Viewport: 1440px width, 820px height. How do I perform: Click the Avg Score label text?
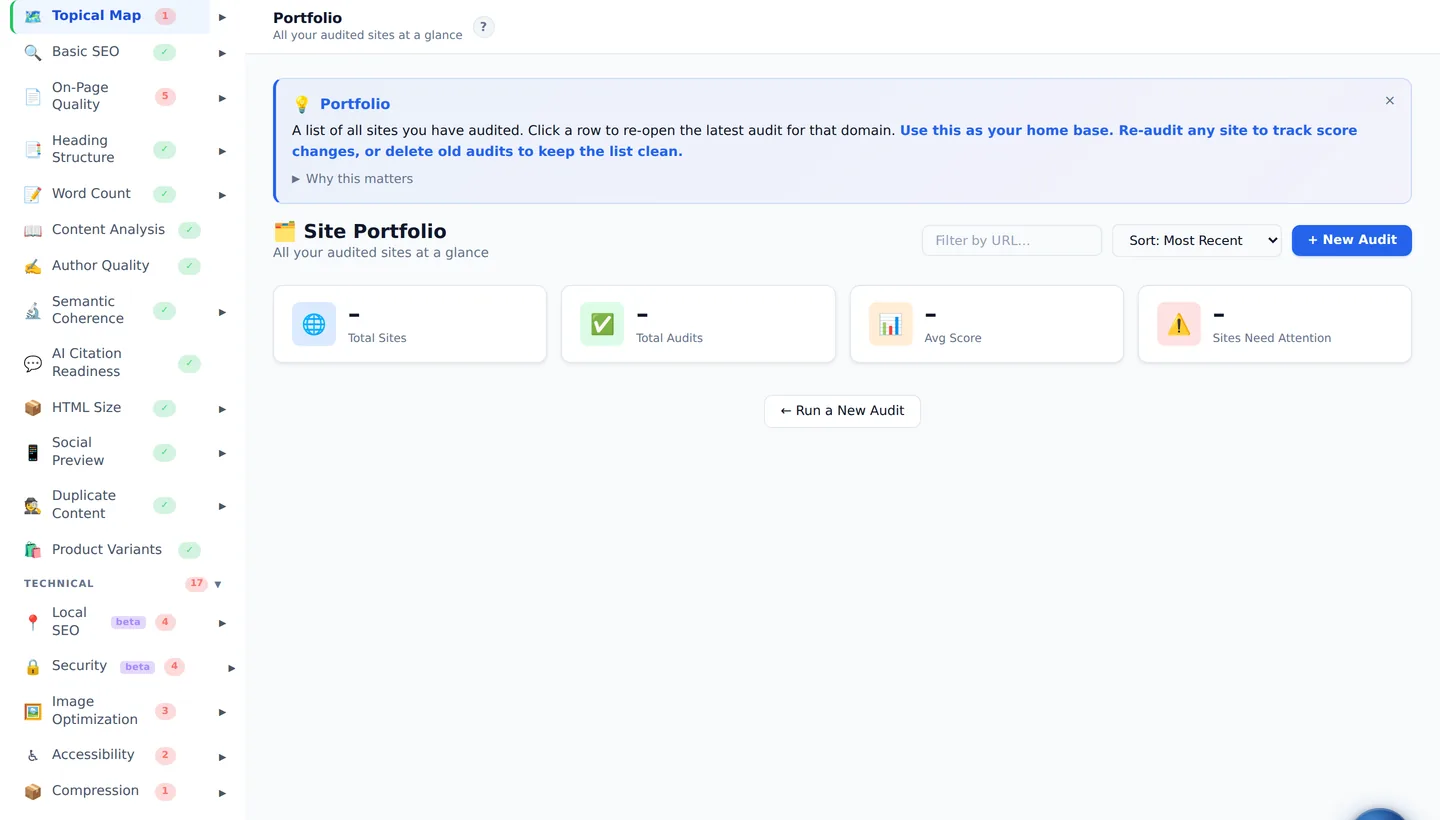coord(952,338)
